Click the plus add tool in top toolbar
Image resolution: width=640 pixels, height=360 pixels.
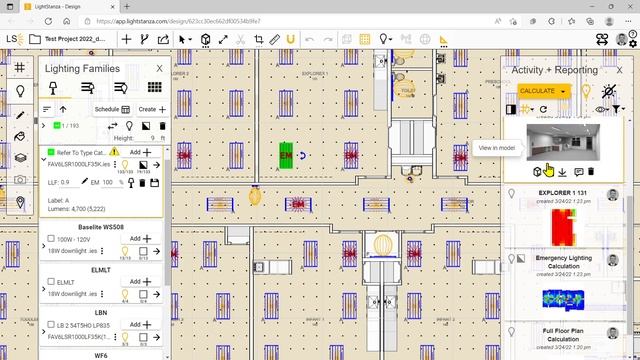click(x=127, y=39)
